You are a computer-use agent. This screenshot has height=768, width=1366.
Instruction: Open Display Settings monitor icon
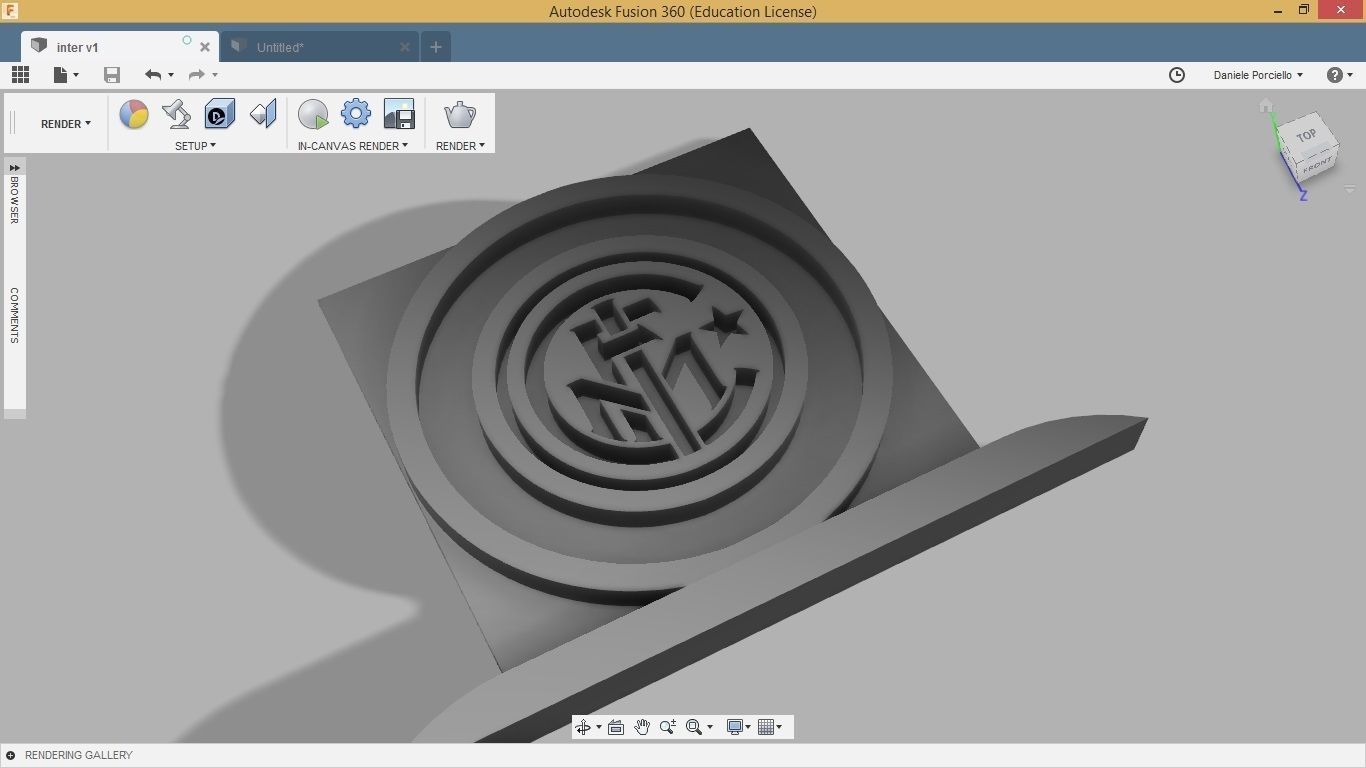pos(735,727)
